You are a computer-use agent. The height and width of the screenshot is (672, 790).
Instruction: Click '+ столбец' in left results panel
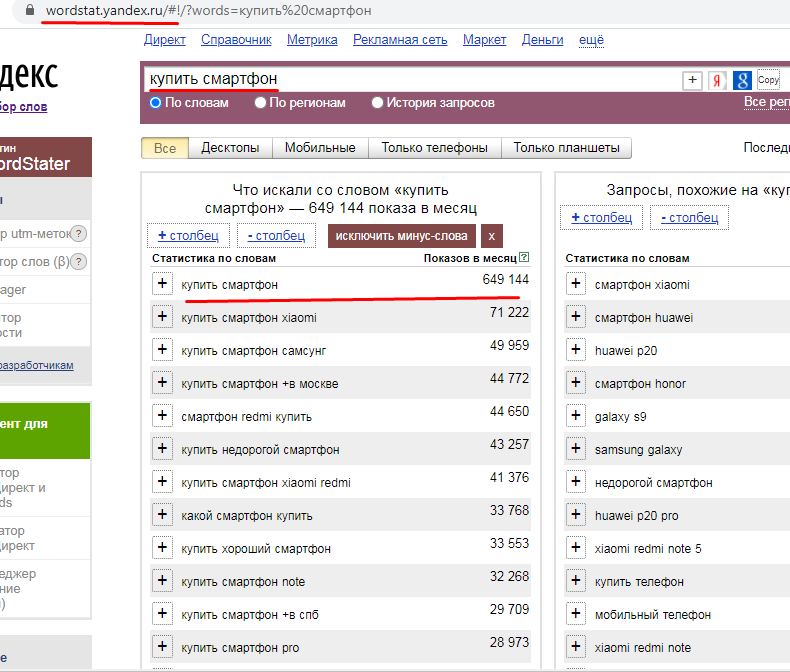(188, 236)
